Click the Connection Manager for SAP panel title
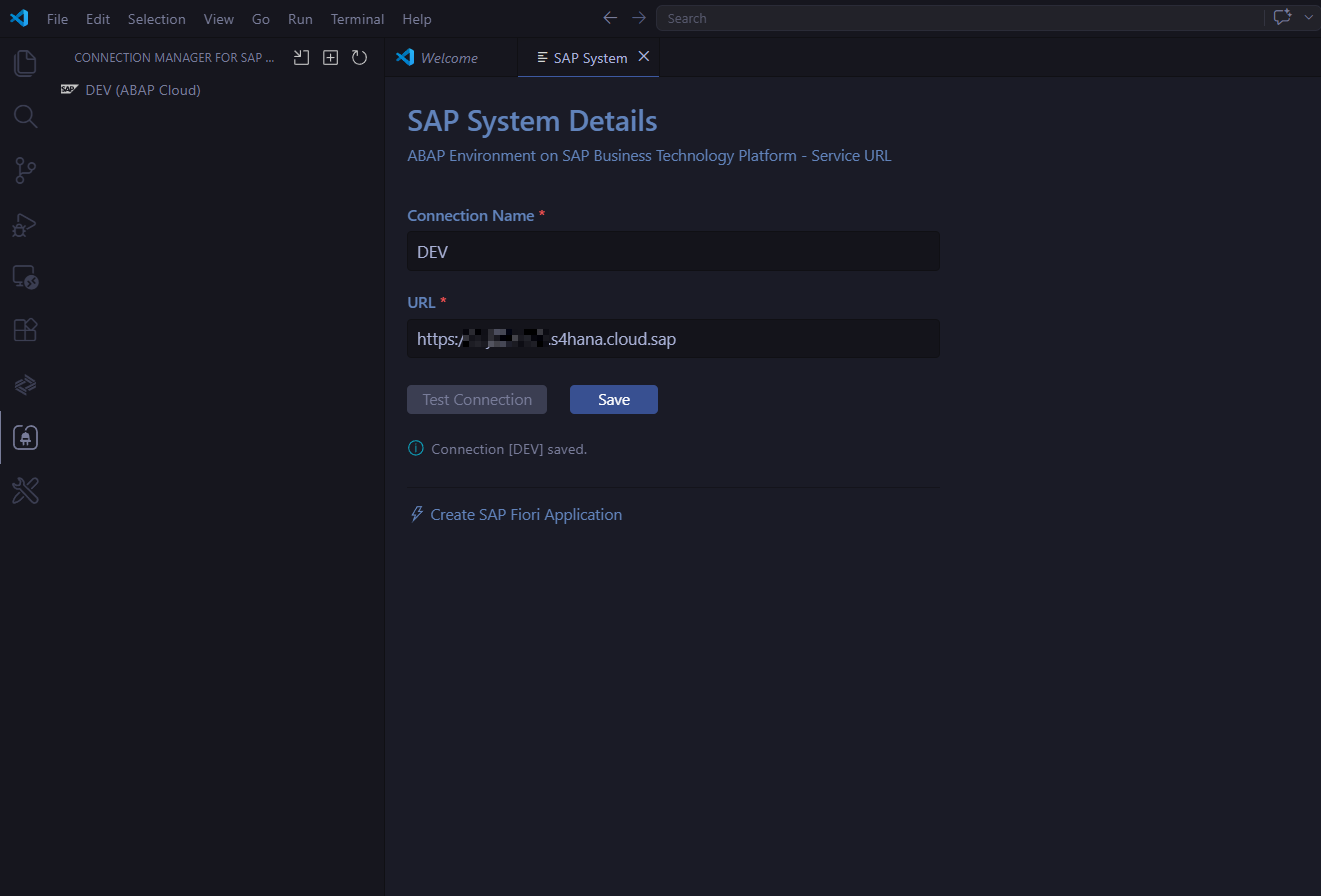The height and width of the screenshot is (896, 1321). coord(174,58)
